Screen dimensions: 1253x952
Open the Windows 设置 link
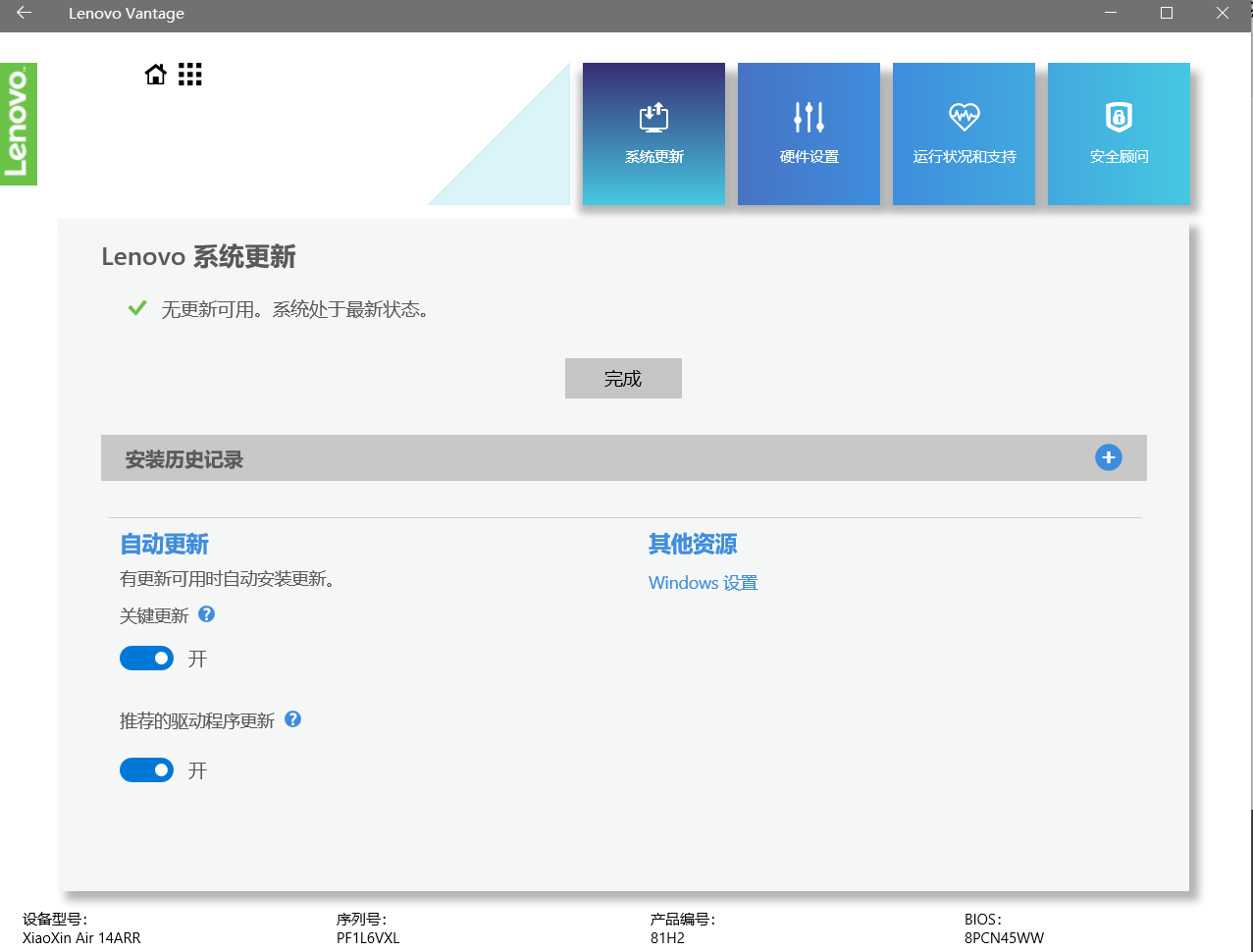click(x=704, y=583)
